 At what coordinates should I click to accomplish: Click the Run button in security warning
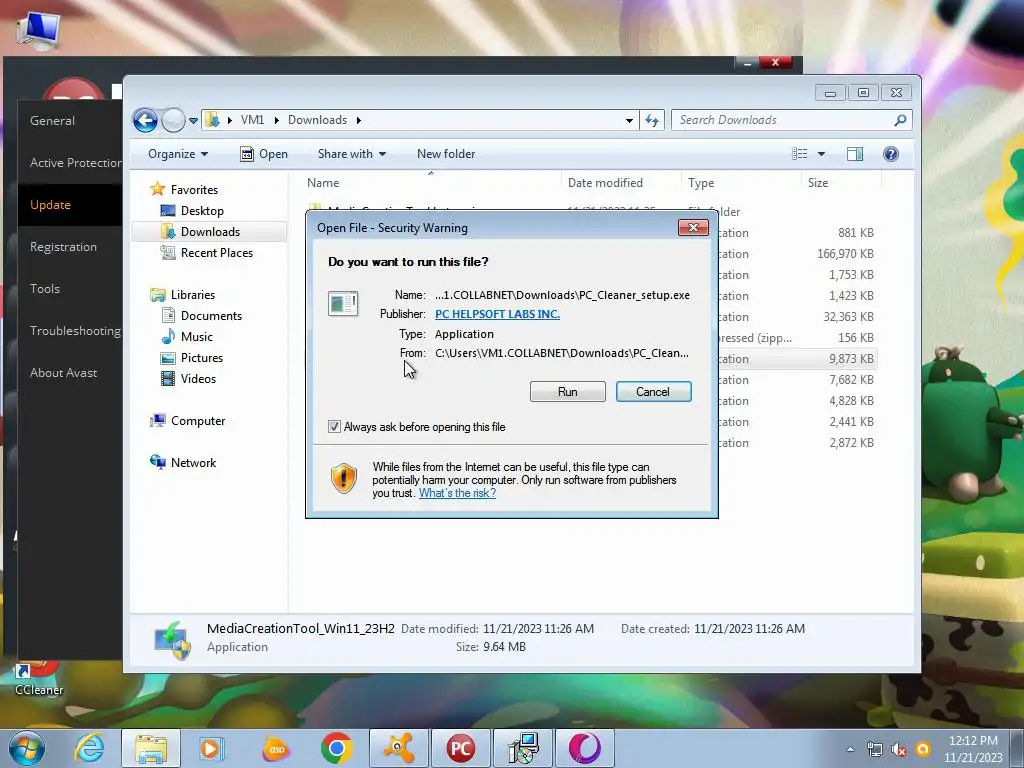click(x=568, y=391)
